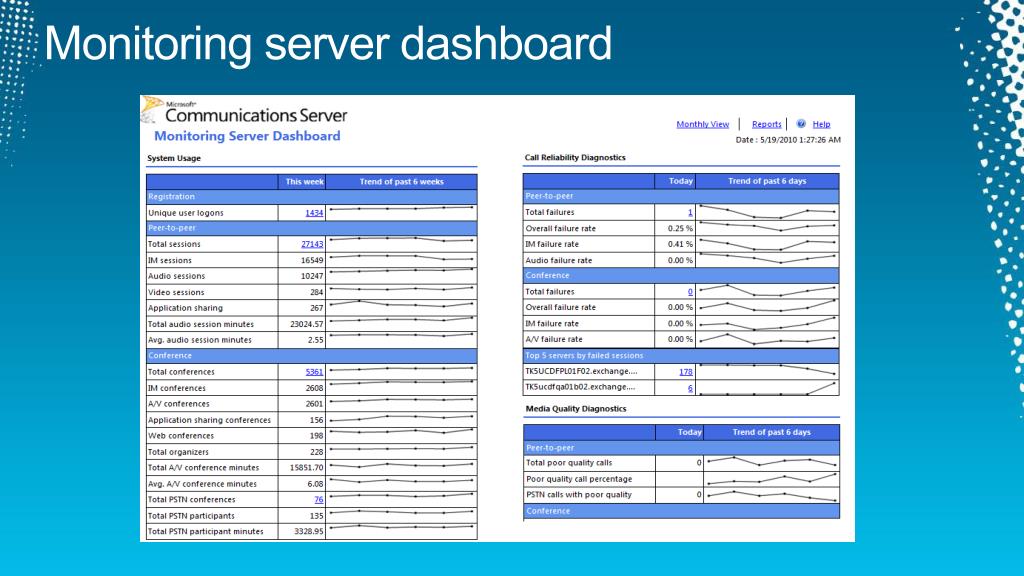Viewport: 1024px width, 576px height.
Task: Click Trend of past 6 days in Media Quality
Action: click(x=771, y=432)
